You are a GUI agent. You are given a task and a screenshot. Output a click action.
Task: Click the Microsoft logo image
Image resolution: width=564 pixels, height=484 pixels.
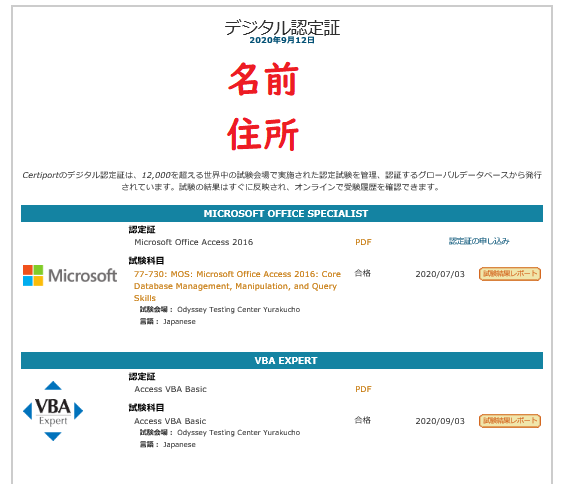[x=70, y=275]
